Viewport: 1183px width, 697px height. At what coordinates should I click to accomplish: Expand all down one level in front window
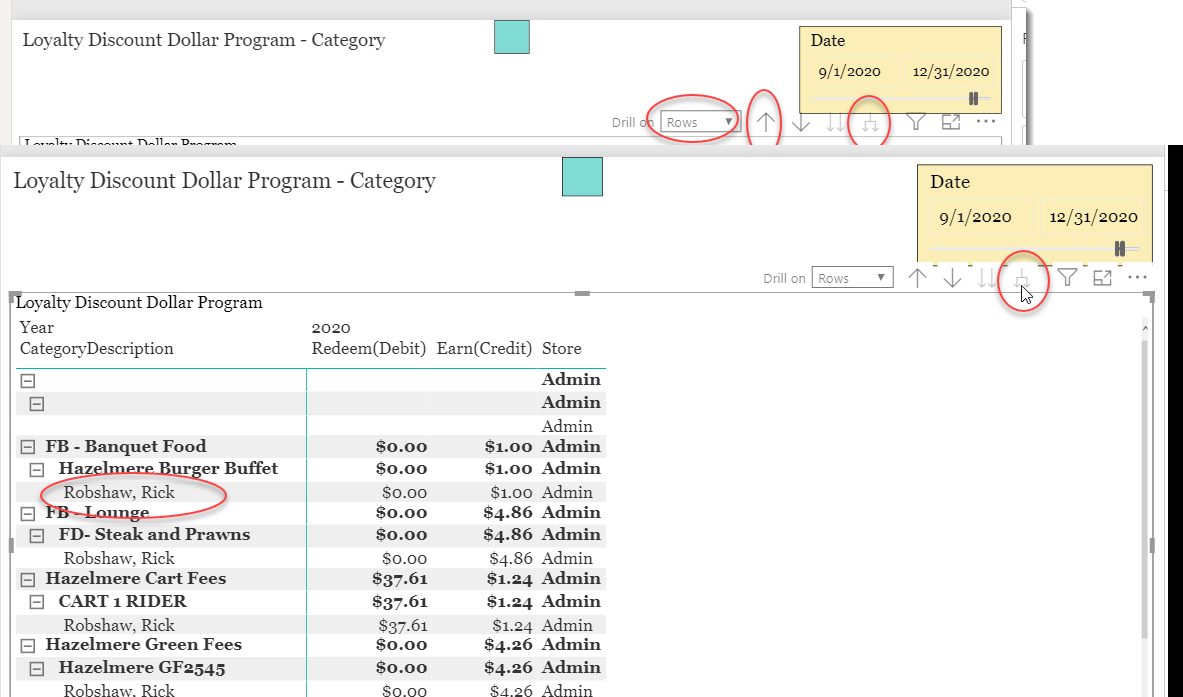tap(1022, 278)
